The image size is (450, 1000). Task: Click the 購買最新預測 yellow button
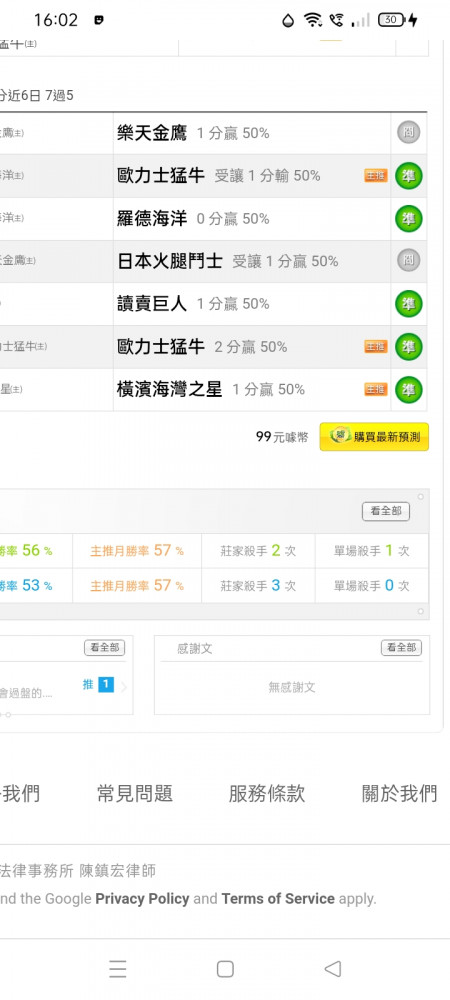[374, 437]
